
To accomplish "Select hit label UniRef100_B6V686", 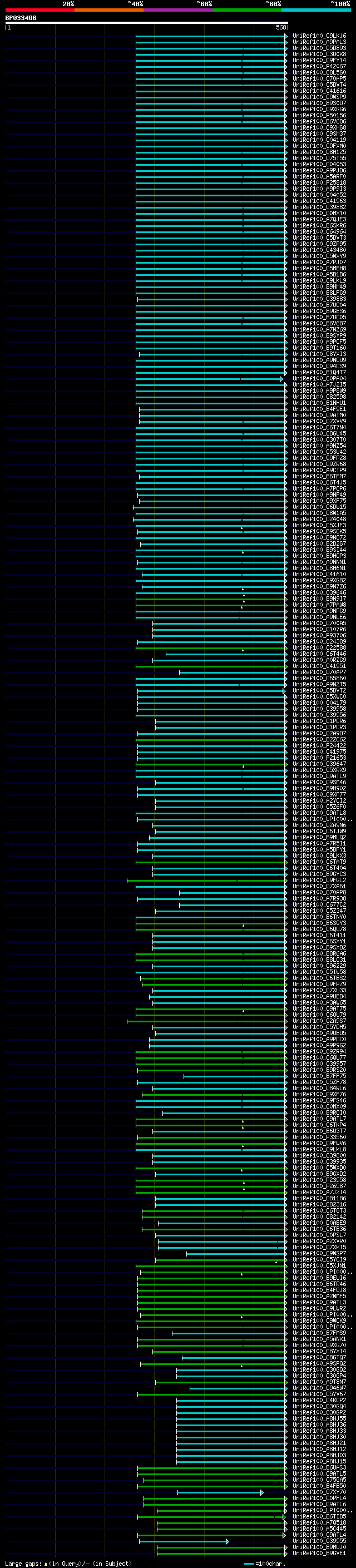I will click(319, 122).
